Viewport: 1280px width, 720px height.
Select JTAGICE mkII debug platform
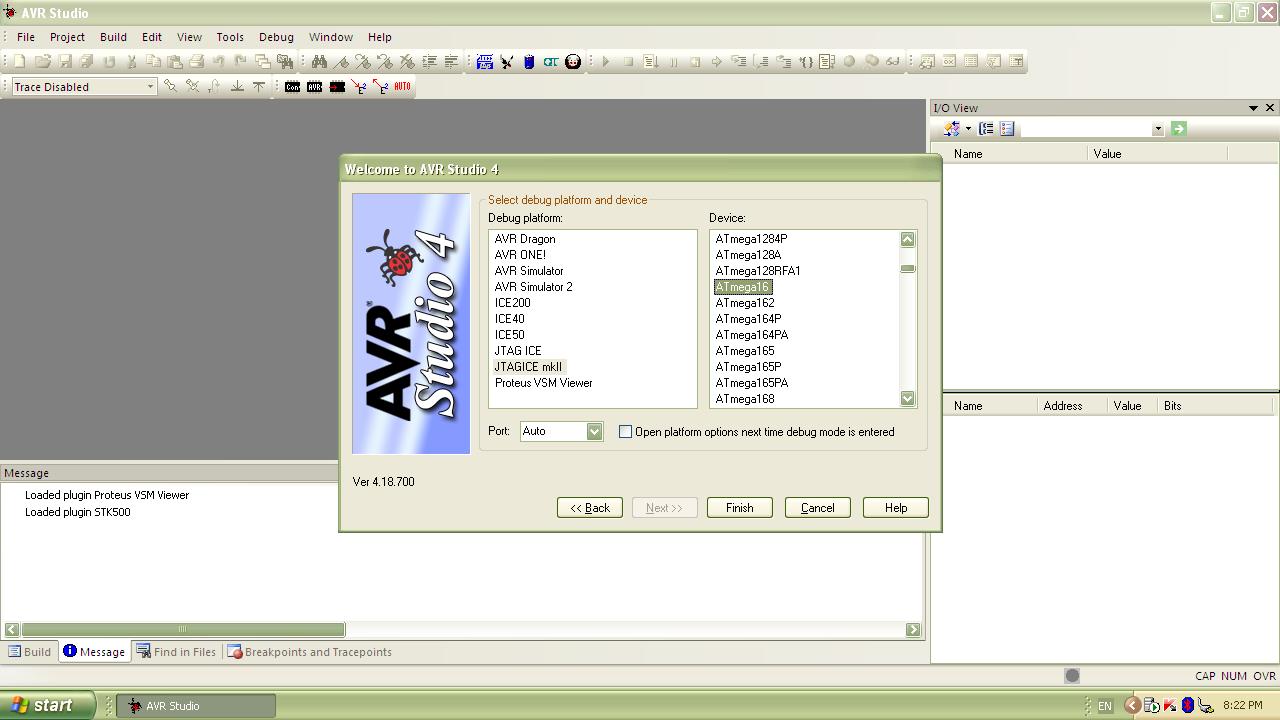tap(528, 367)
